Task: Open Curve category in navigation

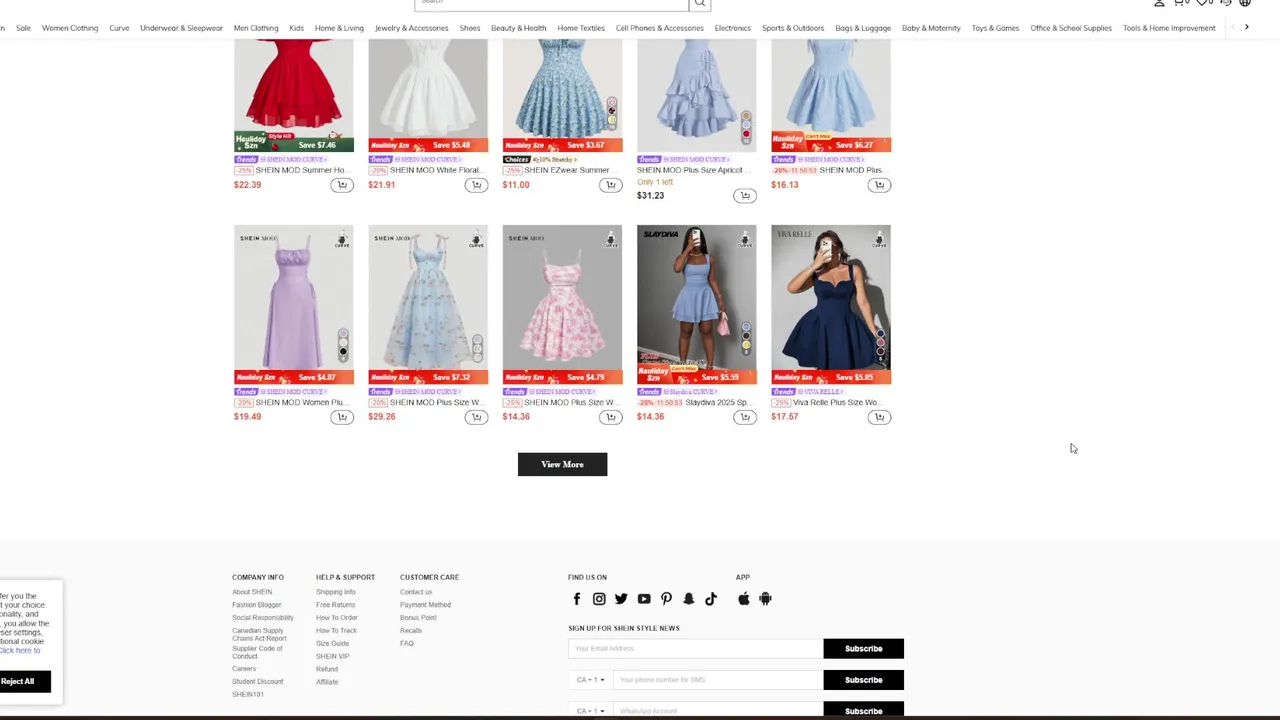Action: [119, 28]
